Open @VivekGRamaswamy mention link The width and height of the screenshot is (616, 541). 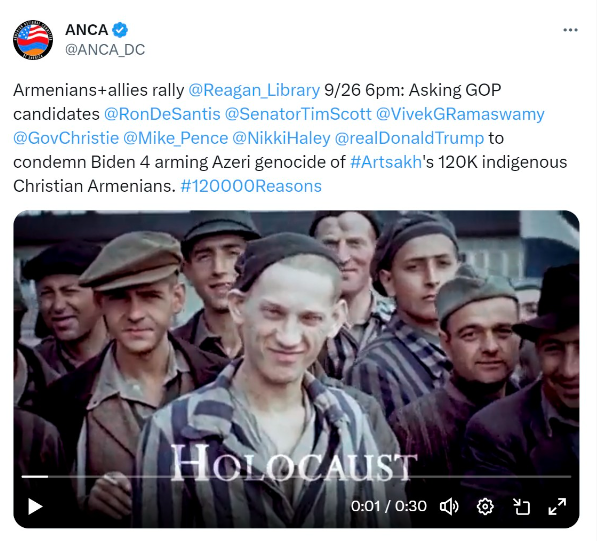coord(460,114)
